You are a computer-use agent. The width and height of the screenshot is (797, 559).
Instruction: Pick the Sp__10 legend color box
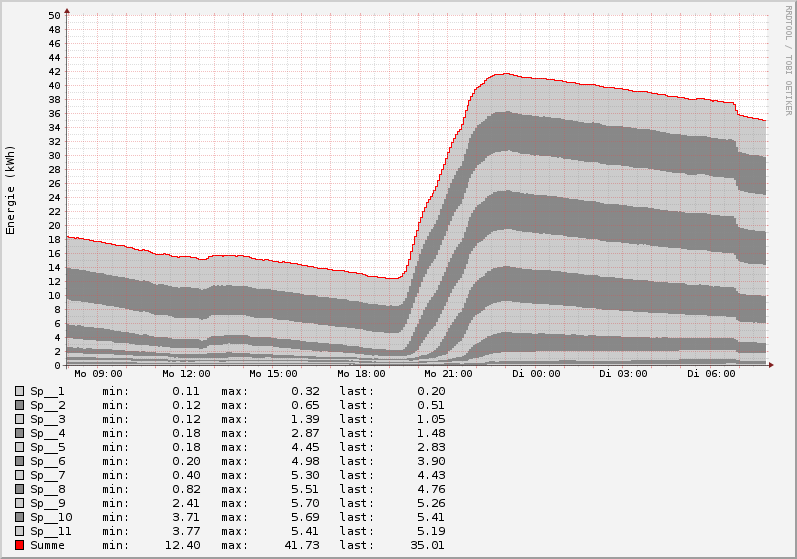(x=19, y=517)
